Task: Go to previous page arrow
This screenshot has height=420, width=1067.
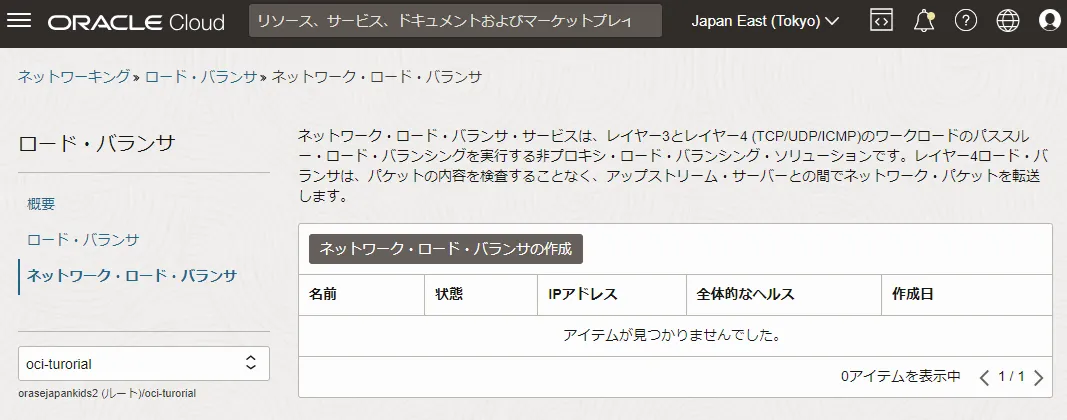Action: [x=984, y=377]
